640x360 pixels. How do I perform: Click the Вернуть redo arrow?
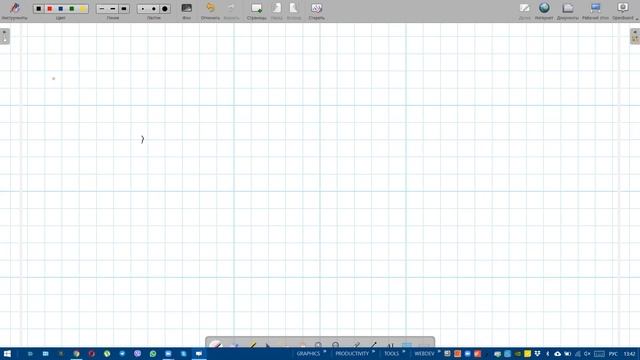coord(231,10)
